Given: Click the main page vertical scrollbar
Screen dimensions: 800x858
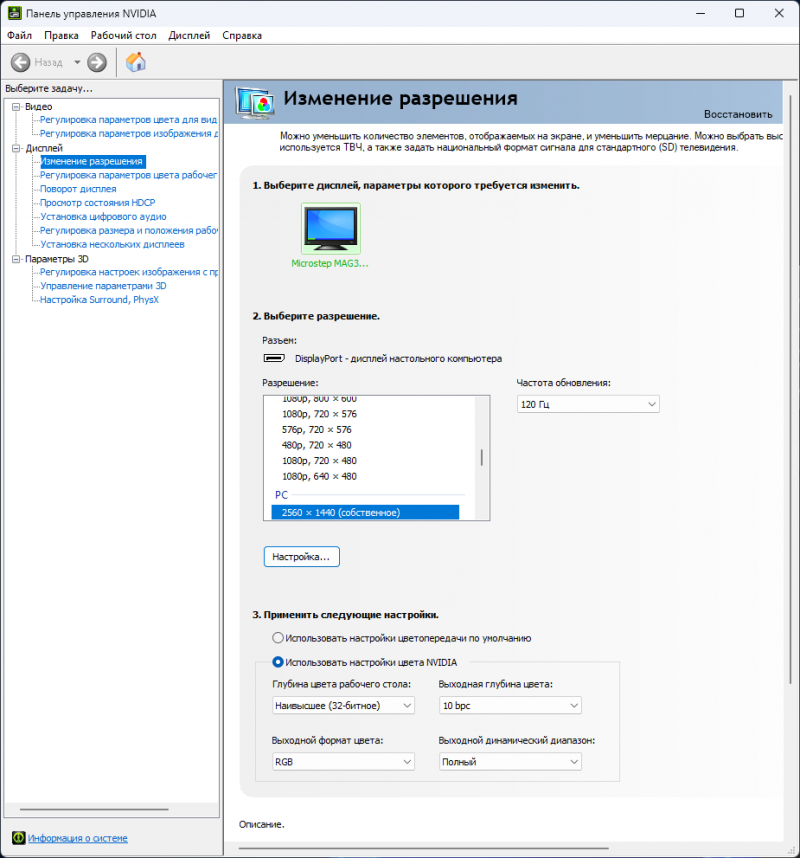Looking at the screenshot, I should tap(791, 389).
